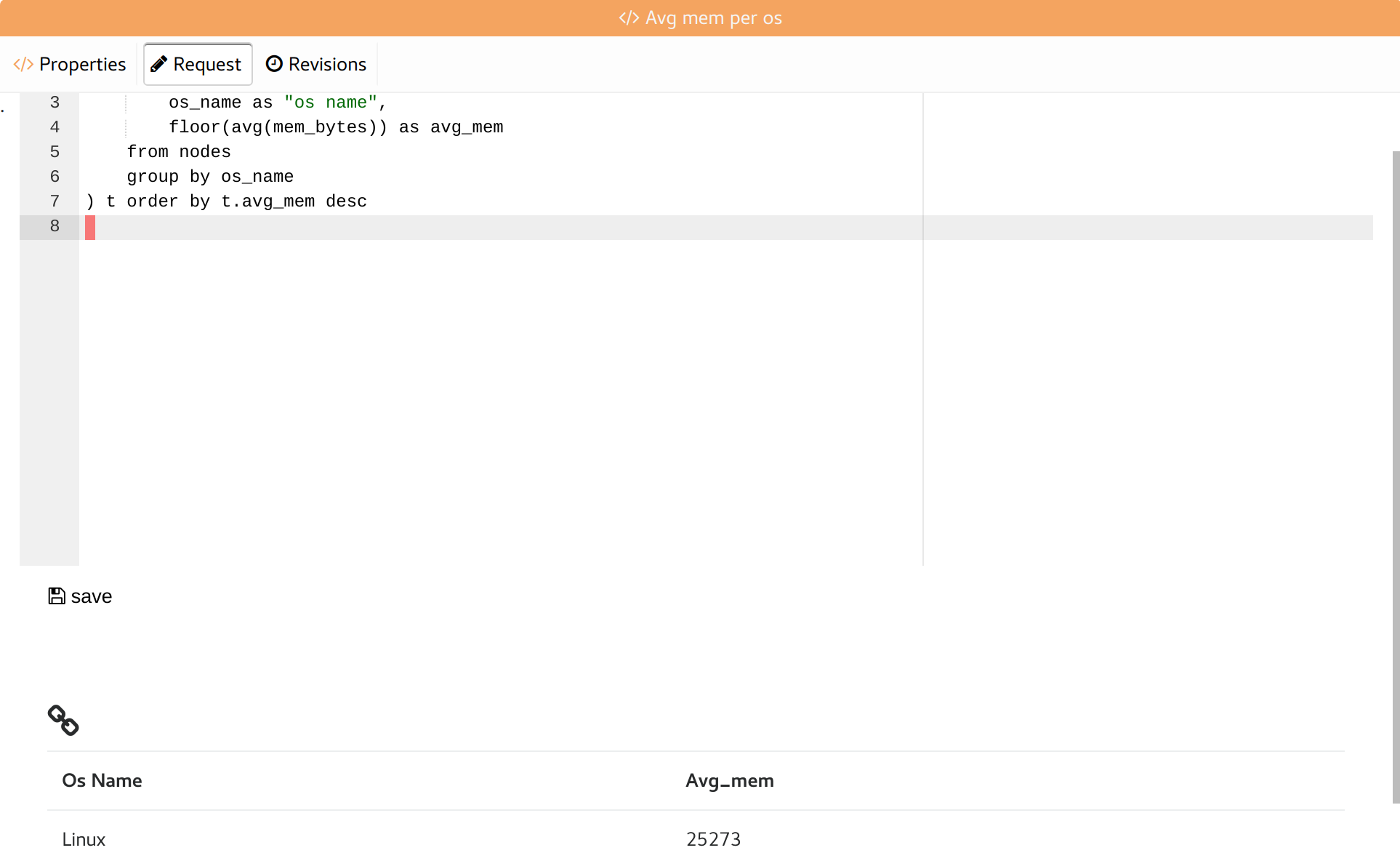Click 'from nodes' code line
Viewport: 1400px width, 861px height.
click(x=179, y=152)
